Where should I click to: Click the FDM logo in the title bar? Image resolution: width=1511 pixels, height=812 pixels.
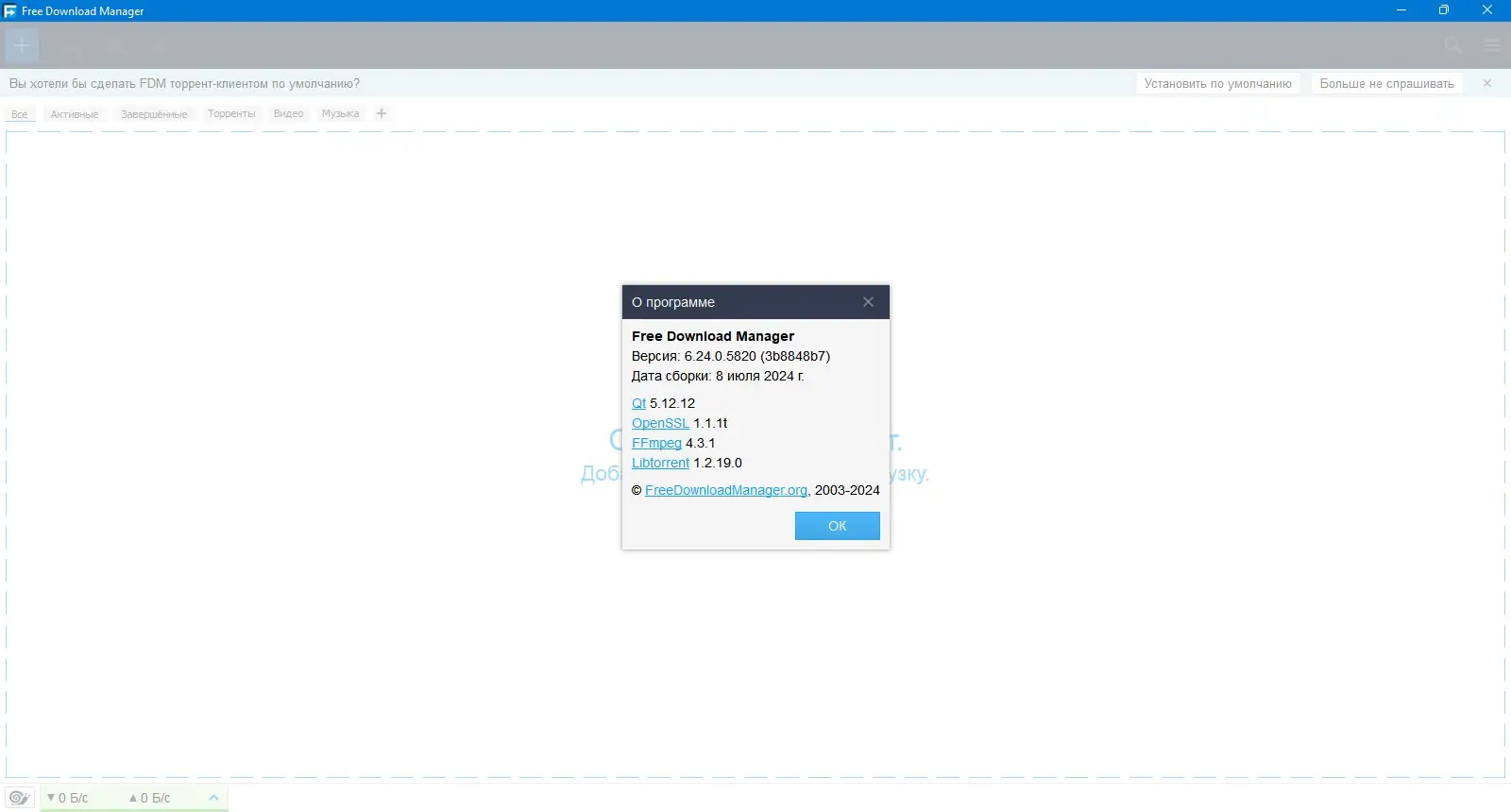[x=10, y=11]
